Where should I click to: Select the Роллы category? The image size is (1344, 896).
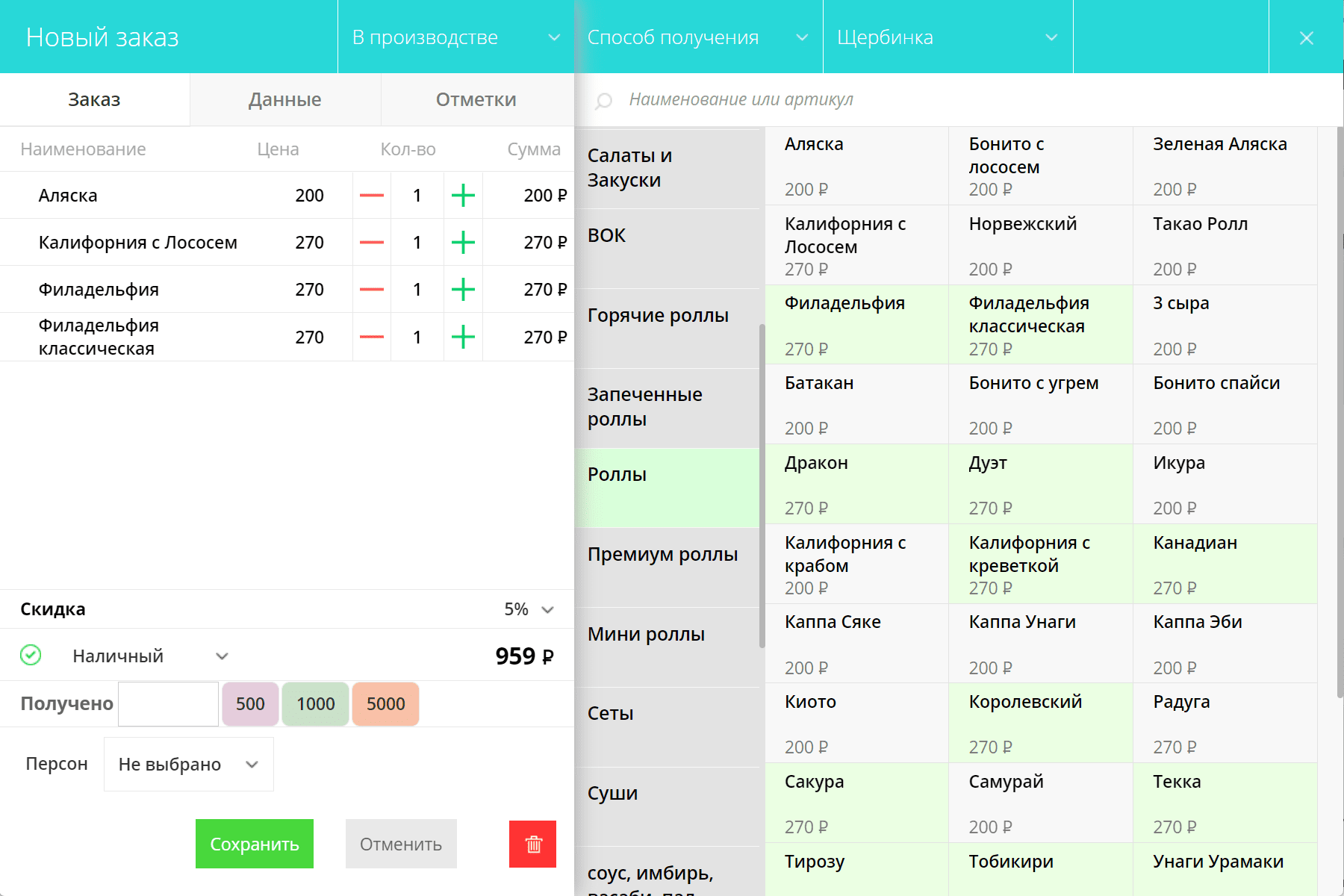coord(667,488)
